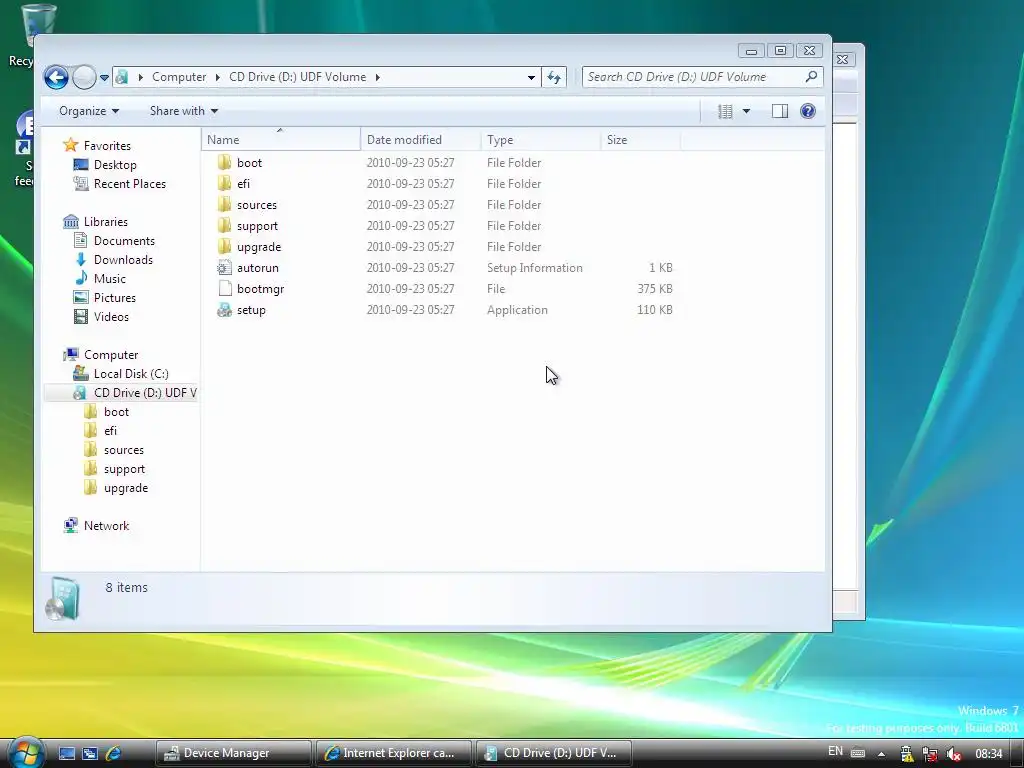Open the Share with menu
Screen dimensions: 1024x768
184,111
